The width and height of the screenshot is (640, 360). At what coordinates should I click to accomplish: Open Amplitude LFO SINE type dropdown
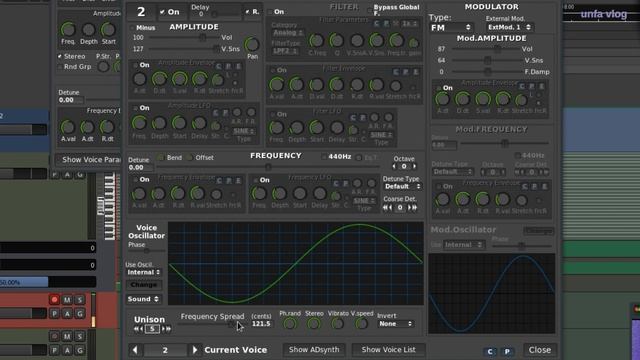[x=244, y=131]
